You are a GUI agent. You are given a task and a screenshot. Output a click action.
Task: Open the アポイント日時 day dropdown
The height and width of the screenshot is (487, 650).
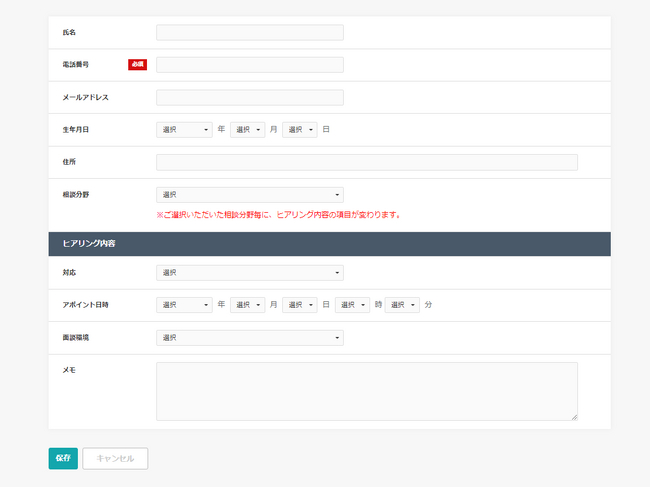point(300,305)
